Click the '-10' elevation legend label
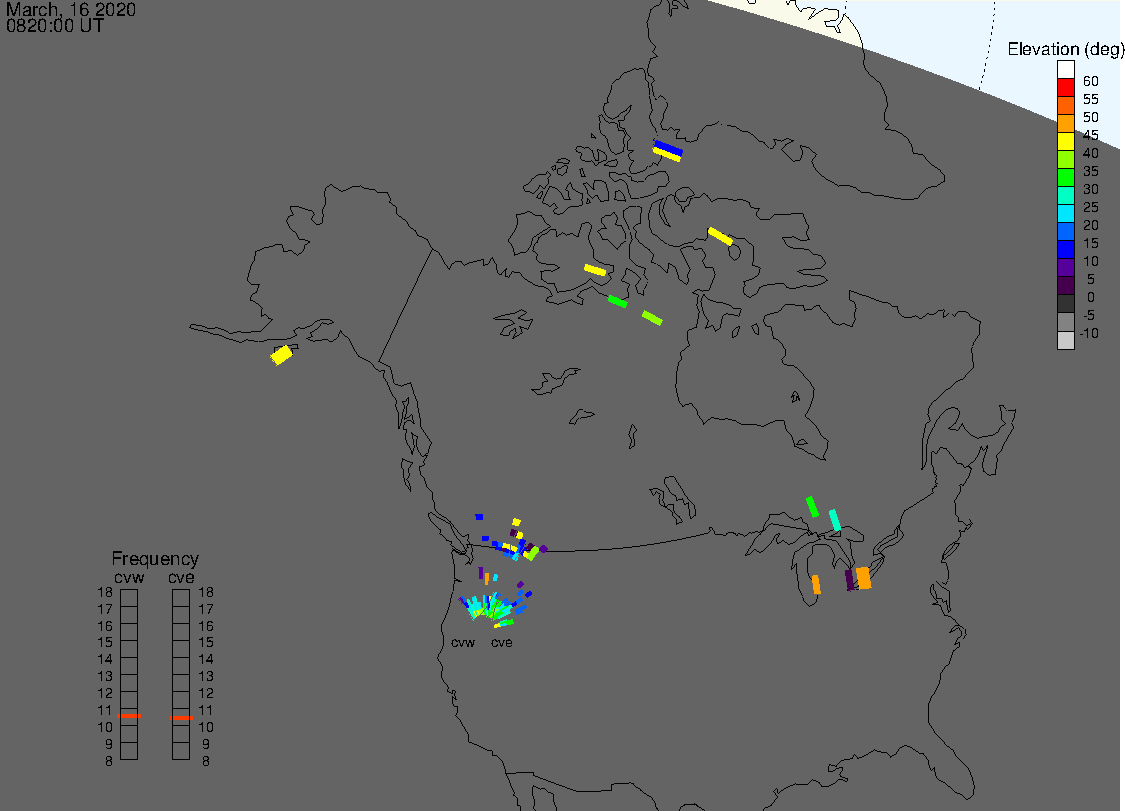1125x811 pixels. coord(1089,333)
